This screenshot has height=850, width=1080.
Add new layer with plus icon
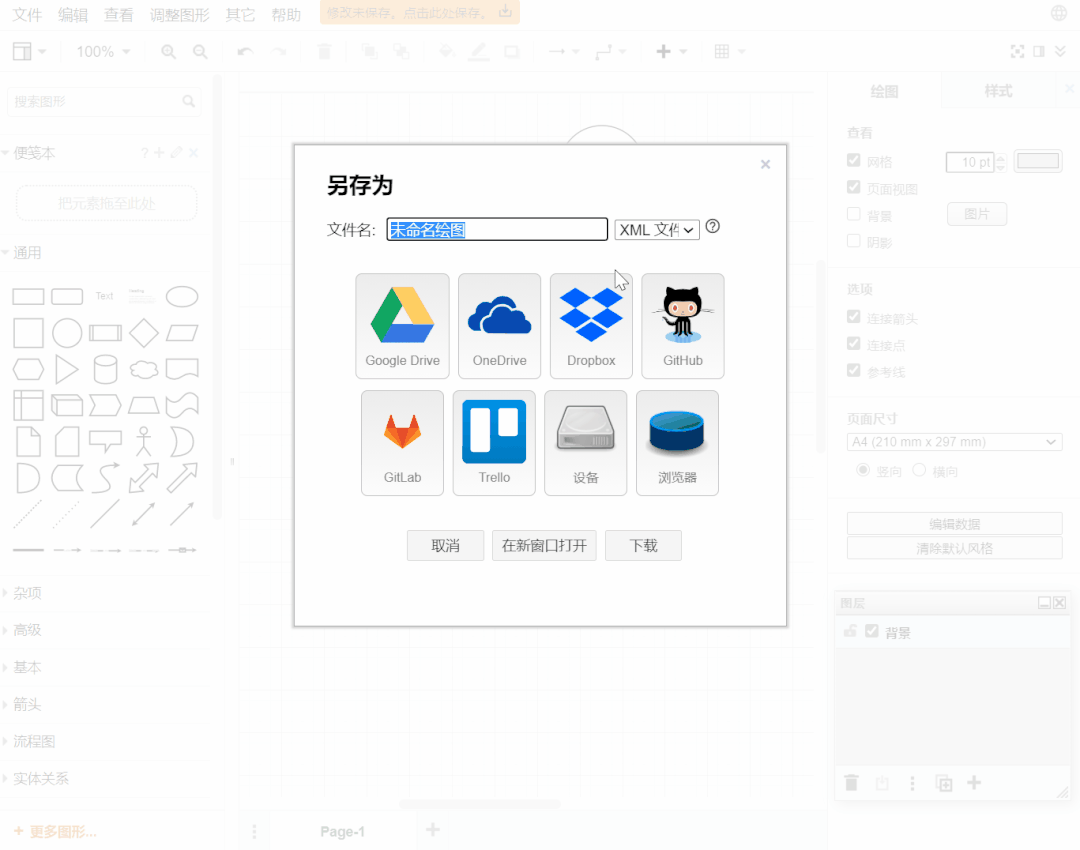tap(974, 782)
